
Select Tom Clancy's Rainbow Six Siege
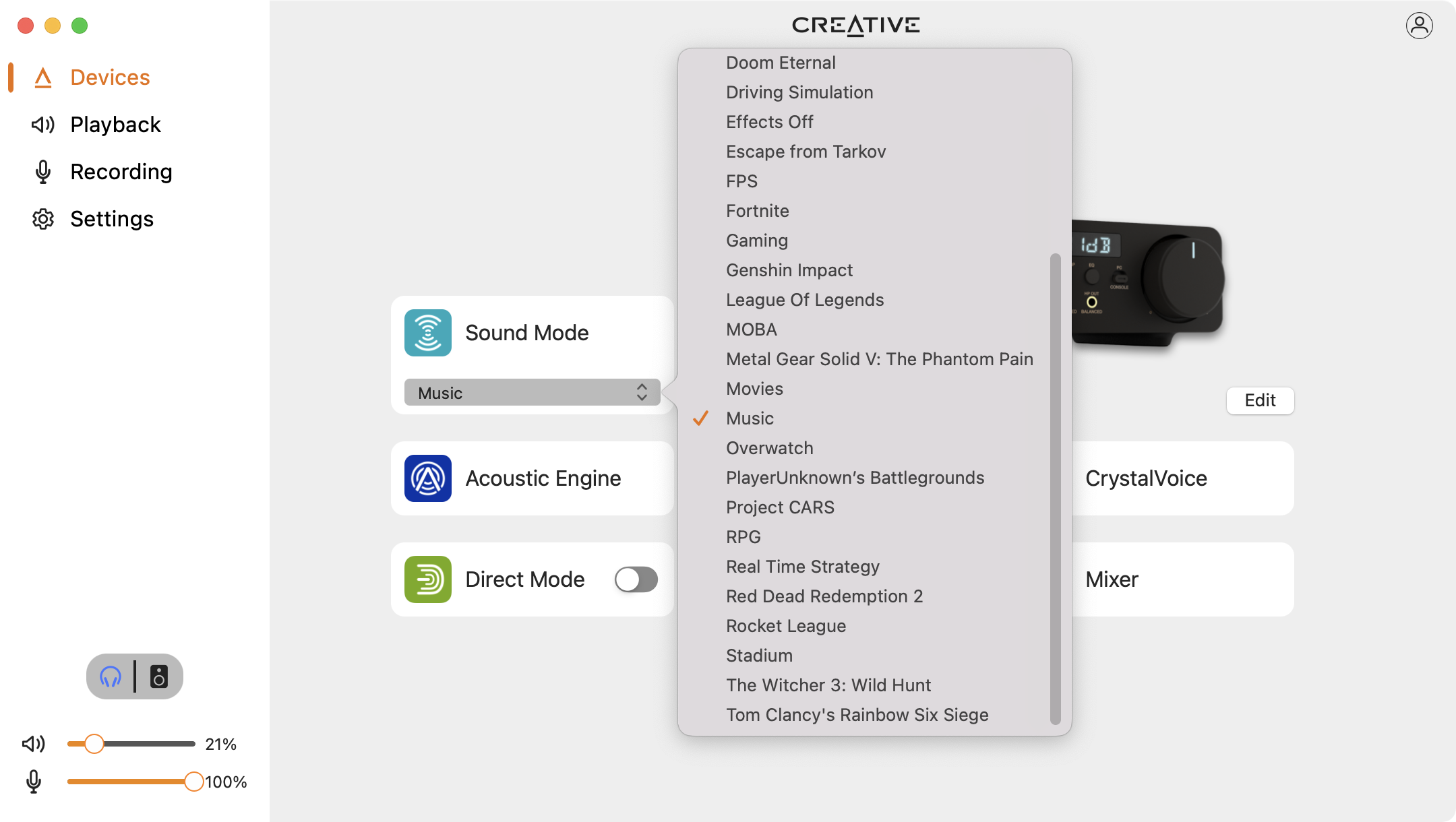pyautogui.click(x=857, y=715)
